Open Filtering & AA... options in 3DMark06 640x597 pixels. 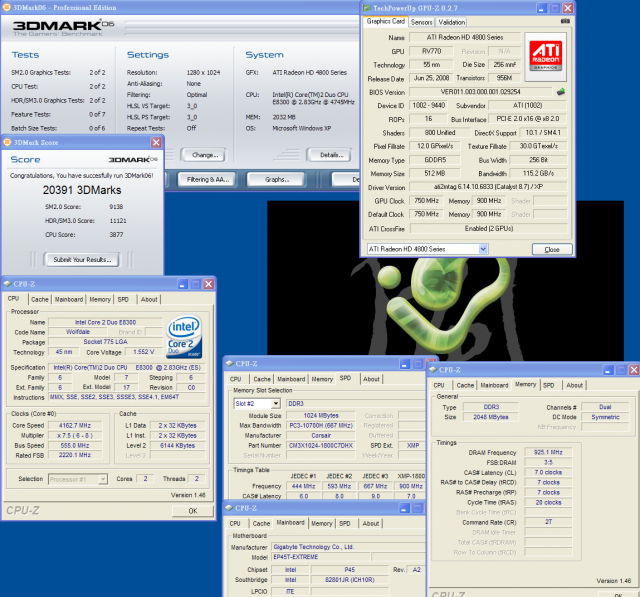[208, 180]
